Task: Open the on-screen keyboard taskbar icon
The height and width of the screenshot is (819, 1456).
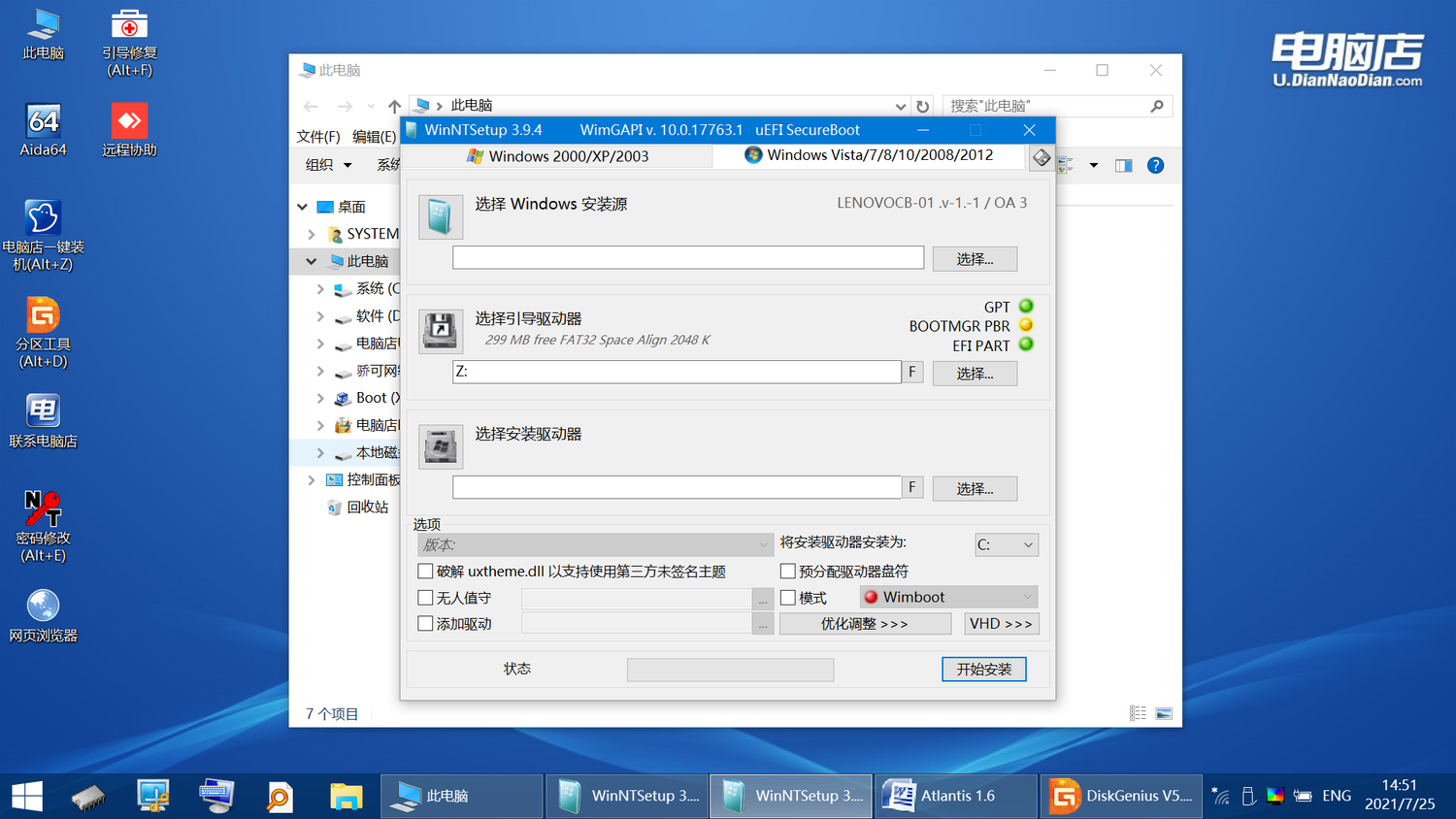Action: (x=215, y=797)
